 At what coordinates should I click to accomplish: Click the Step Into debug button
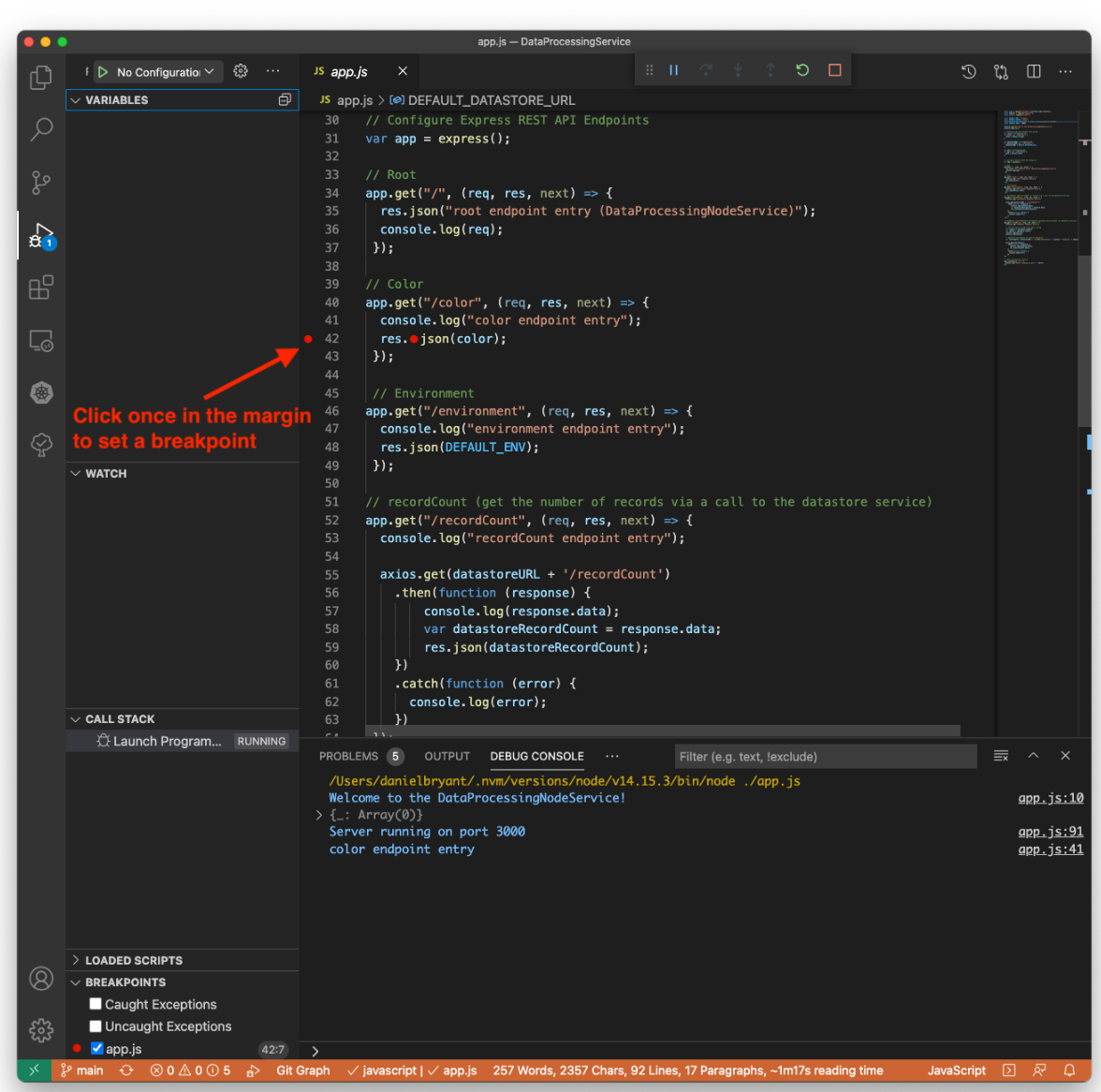pyautogui.click(x=738, y=70)
